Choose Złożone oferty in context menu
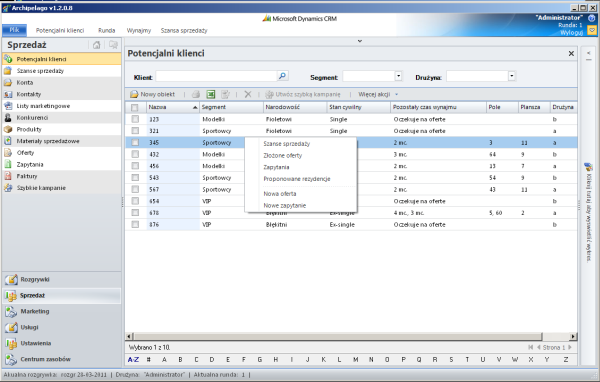 pos(283,155)
